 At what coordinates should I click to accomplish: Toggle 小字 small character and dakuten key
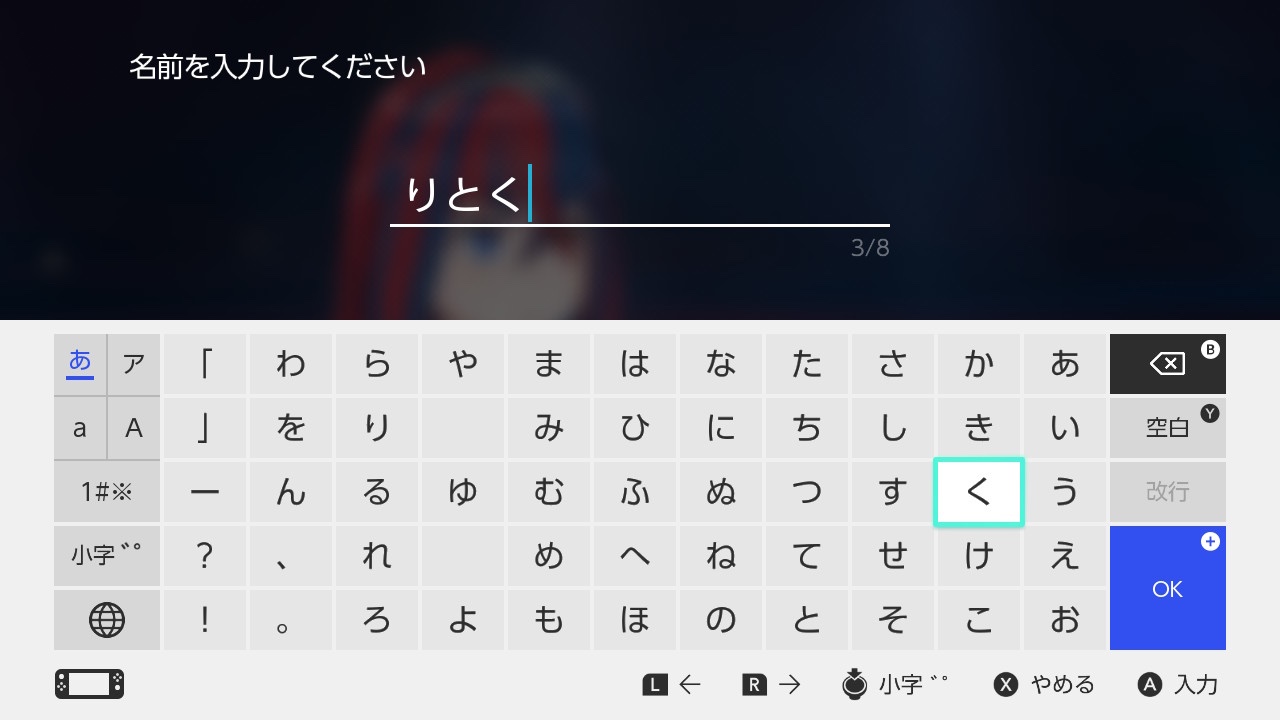click(107, 556)
